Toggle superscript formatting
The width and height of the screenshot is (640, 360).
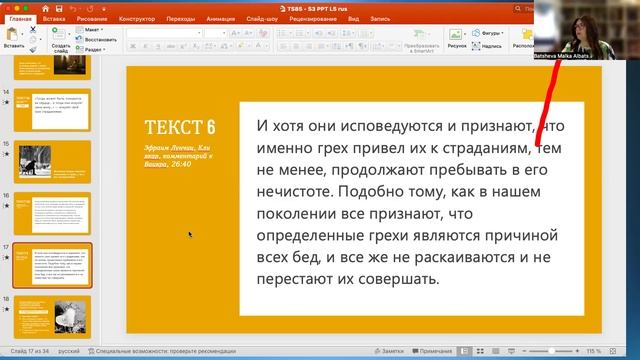point(184,47)
